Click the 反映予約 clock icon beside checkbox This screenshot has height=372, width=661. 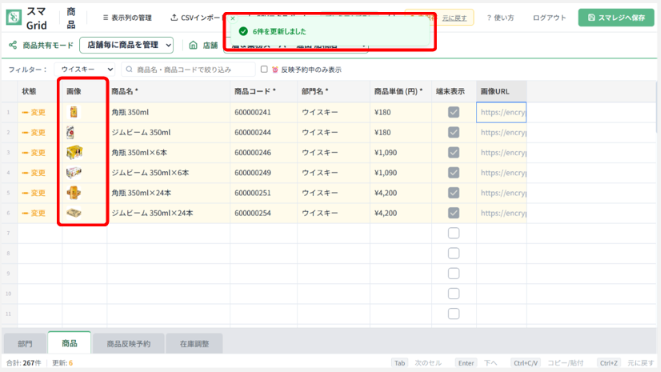click(x=275, y=70)
